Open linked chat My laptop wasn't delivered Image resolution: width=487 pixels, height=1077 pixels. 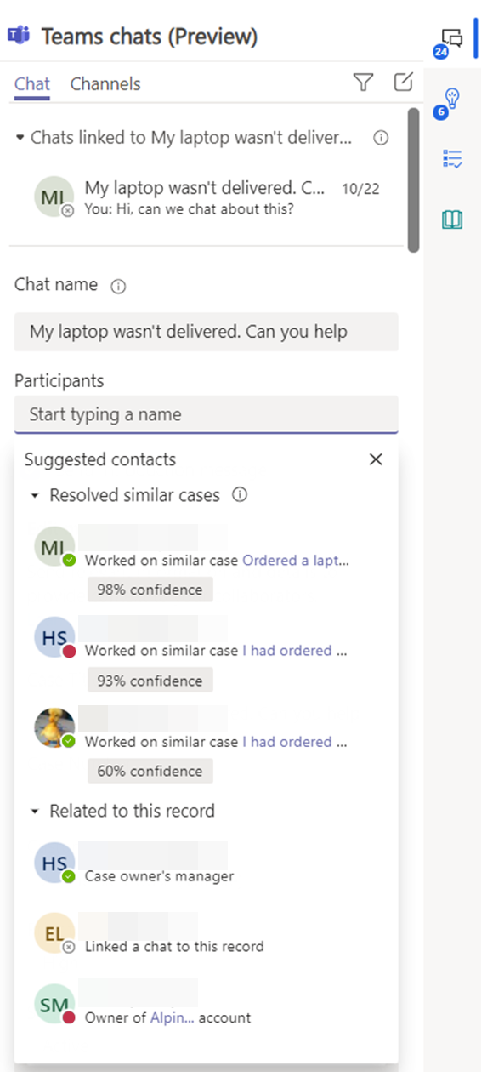[208, 197]
